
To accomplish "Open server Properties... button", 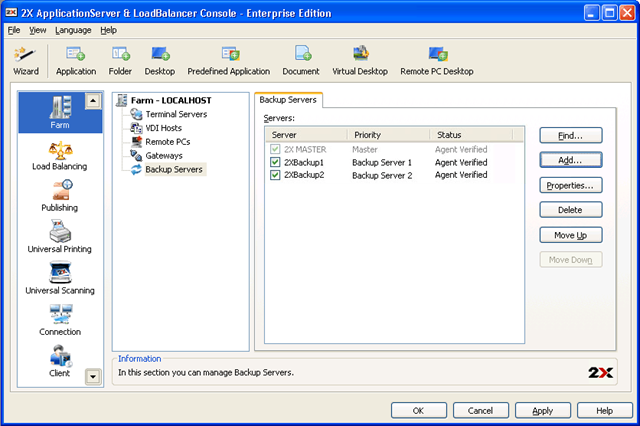I will [x=571, y=186].
